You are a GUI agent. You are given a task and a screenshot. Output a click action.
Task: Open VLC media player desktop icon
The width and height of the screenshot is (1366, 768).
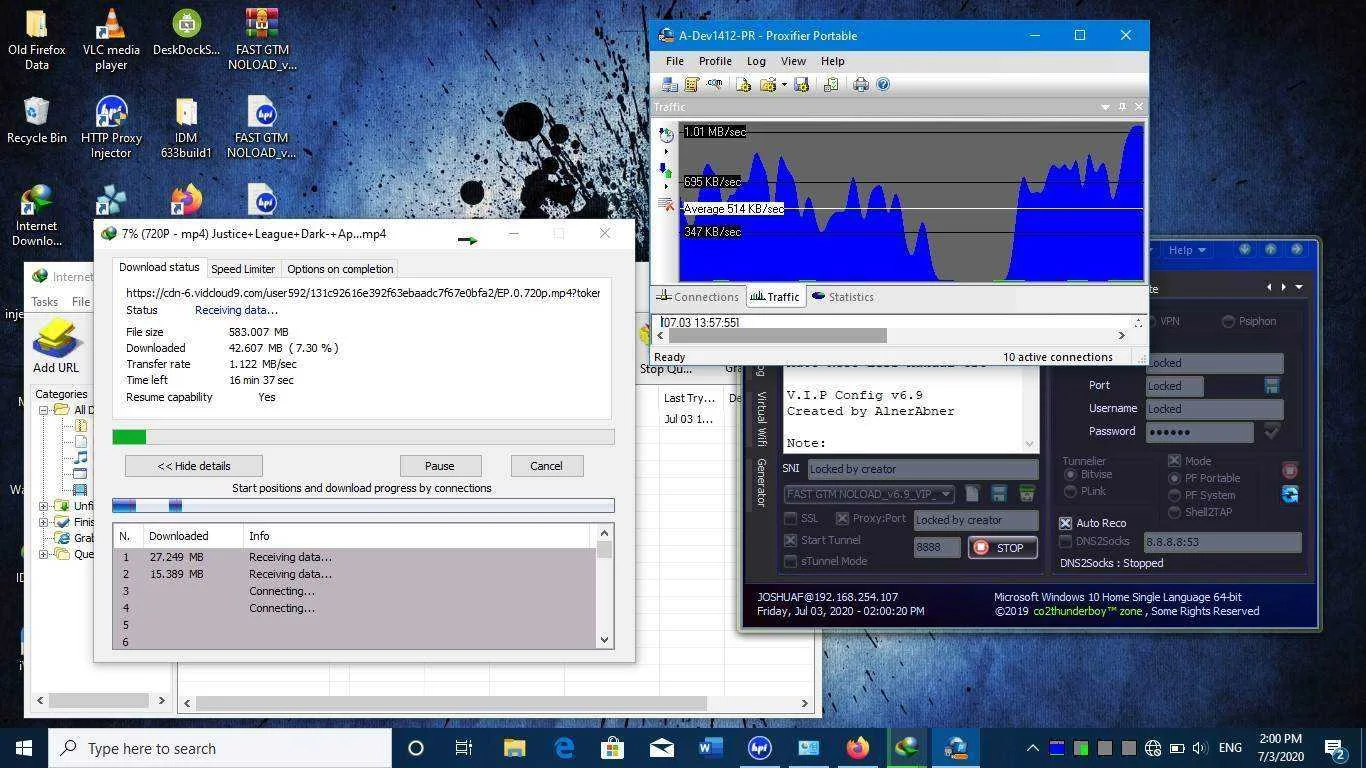pyautogui.click(x=111, y=40)
